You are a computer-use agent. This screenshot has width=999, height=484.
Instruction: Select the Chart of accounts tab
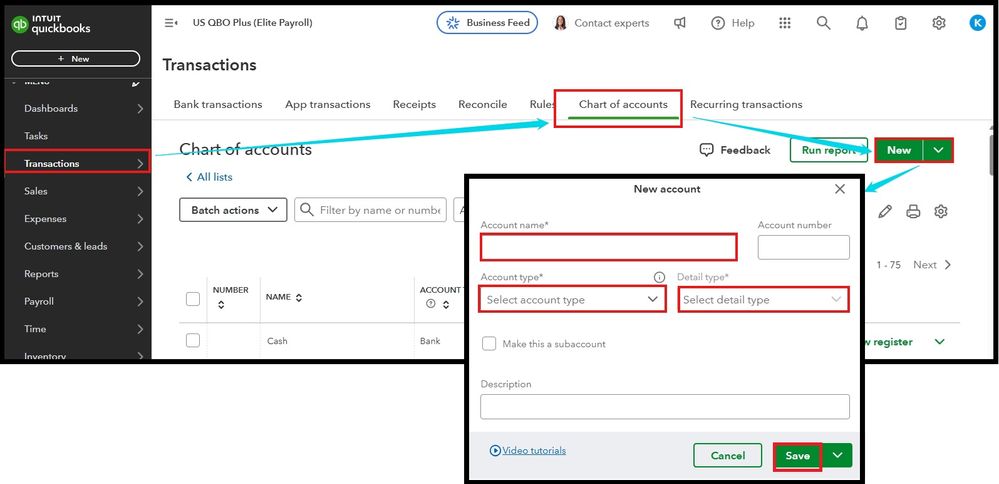tap(623, 104)
